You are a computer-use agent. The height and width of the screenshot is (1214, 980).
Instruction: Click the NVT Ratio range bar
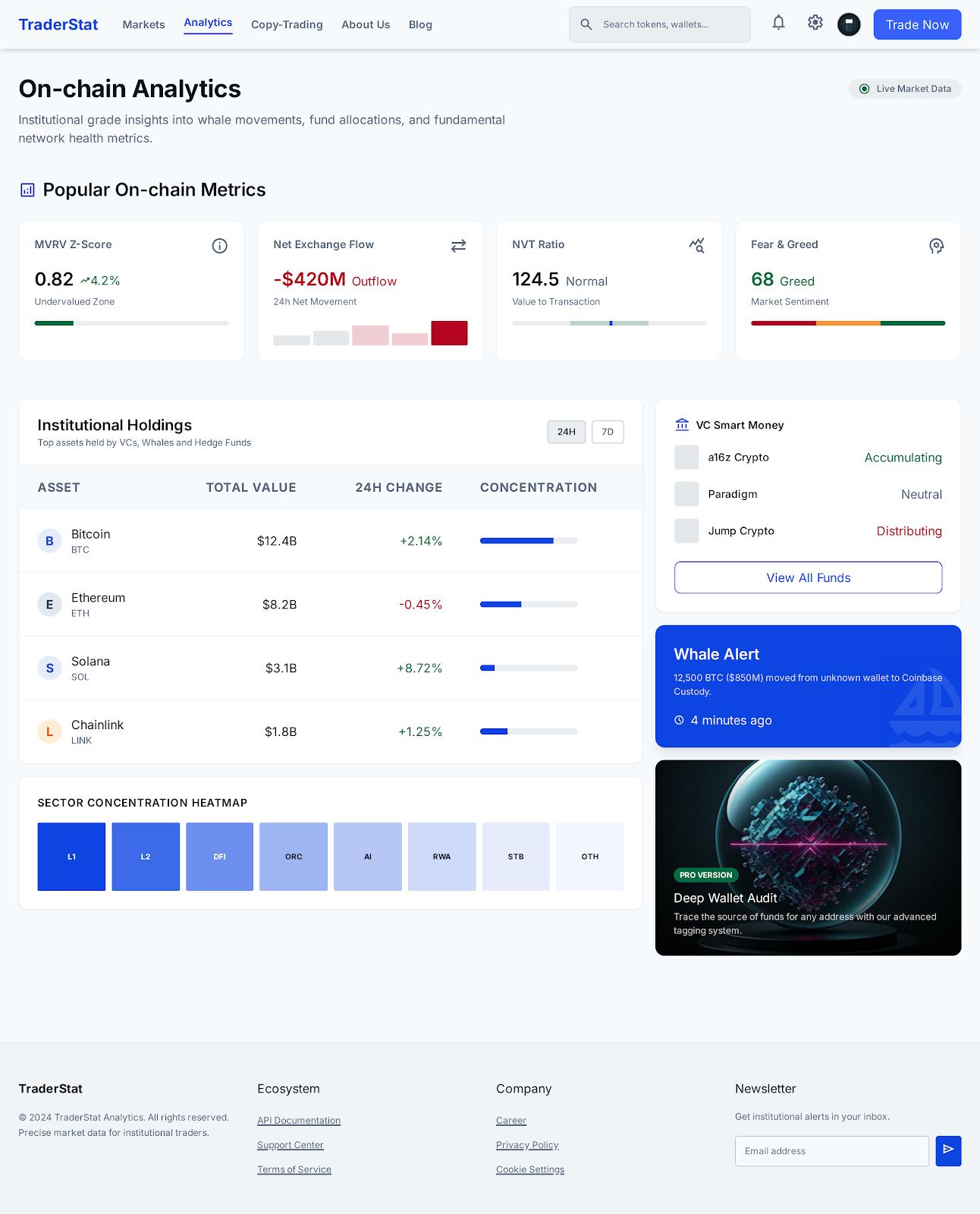609,323
